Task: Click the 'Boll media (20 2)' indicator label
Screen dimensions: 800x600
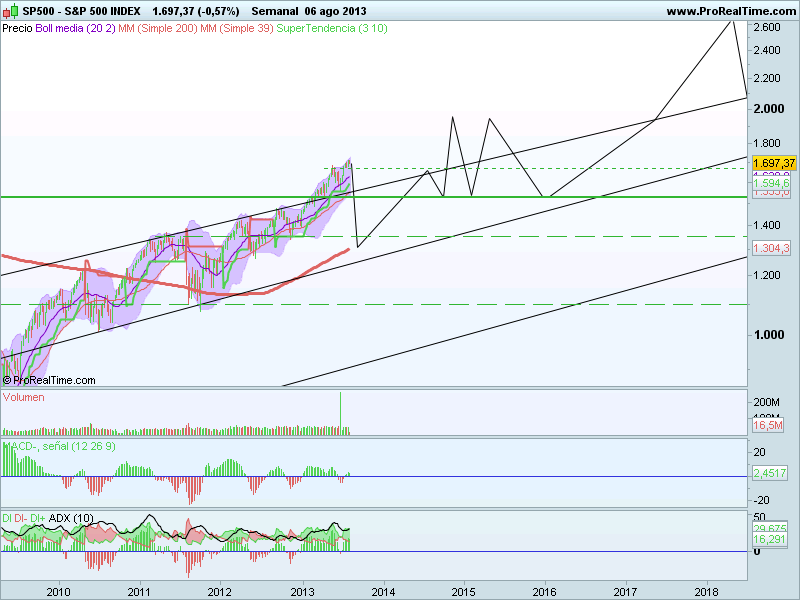Action: pyautogui.click(x=75, y=29)
